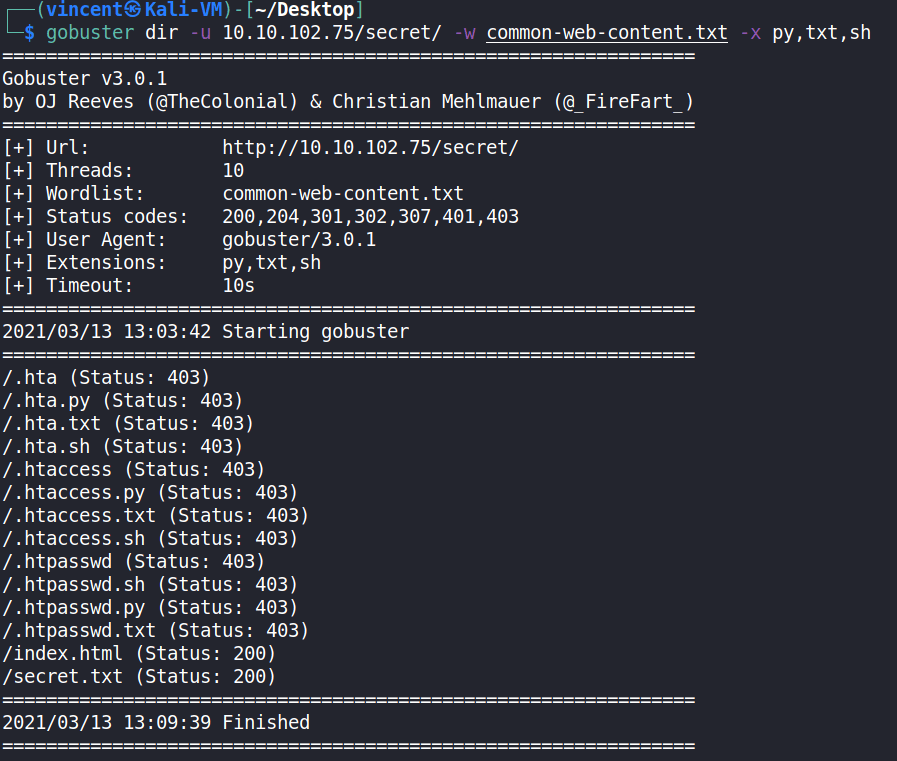Screen dimensions: 897x761
Task: Click the Starting gobuster timestamp line
Action: pyautogui.click(x=206, y=332)
